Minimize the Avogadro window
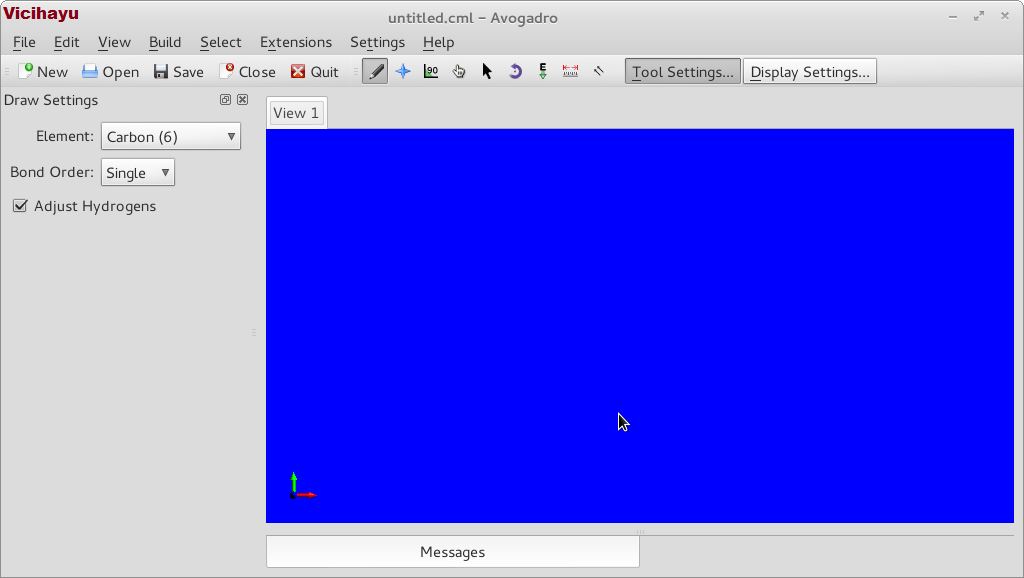The width and height of the screenshot is (1024, 578). pyautogui.click(x=953, y=16)
